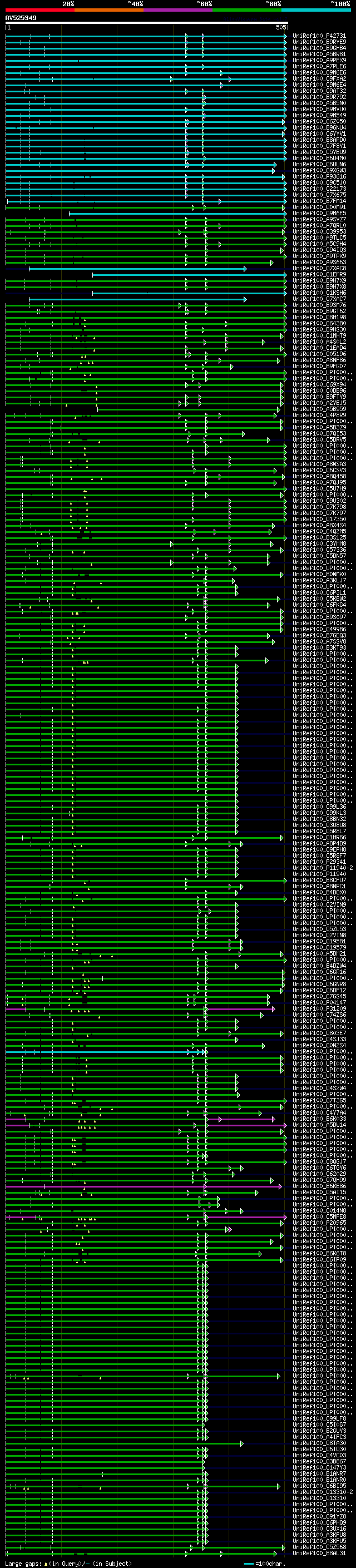Select hit UniRef100_C4QZM5
The width and height of the screenshot is (356, 1568).
point(319,531)
